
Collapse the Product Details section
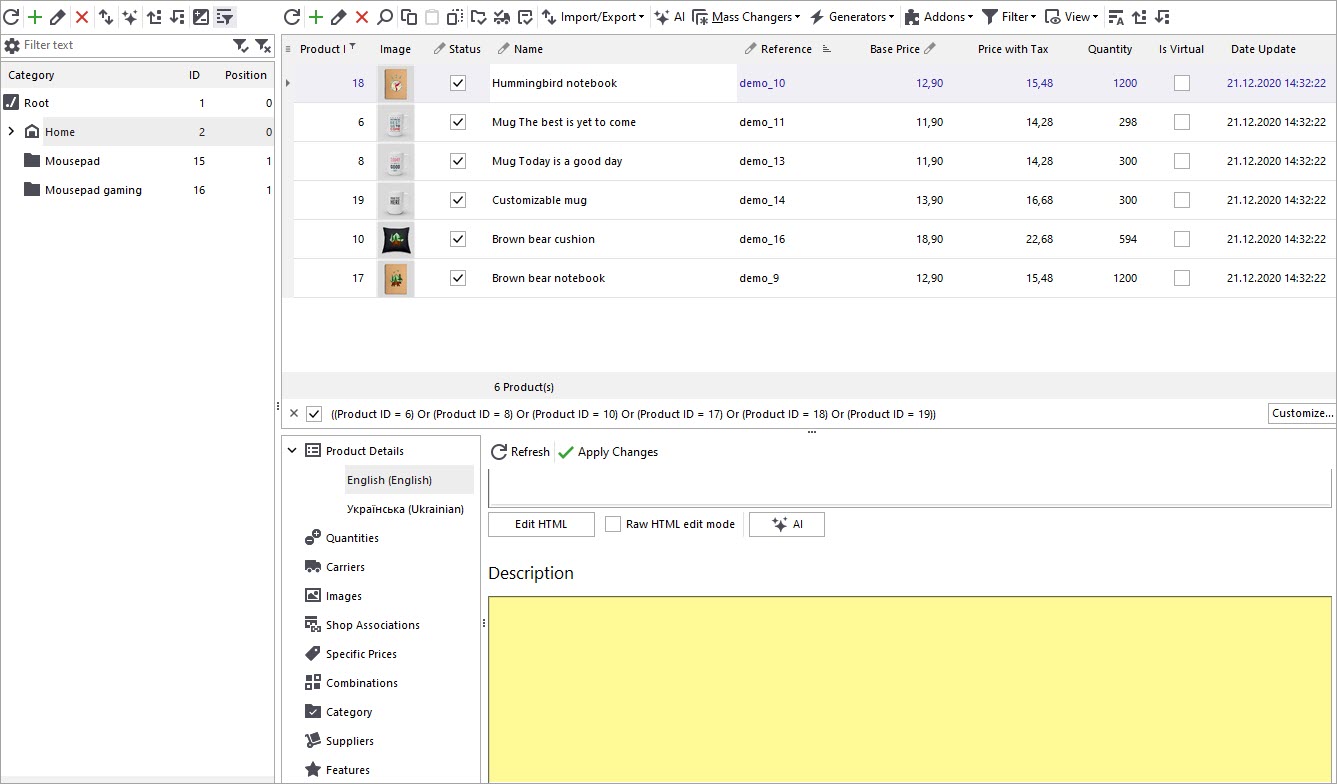pyautogui.click(x=292, y=451)
